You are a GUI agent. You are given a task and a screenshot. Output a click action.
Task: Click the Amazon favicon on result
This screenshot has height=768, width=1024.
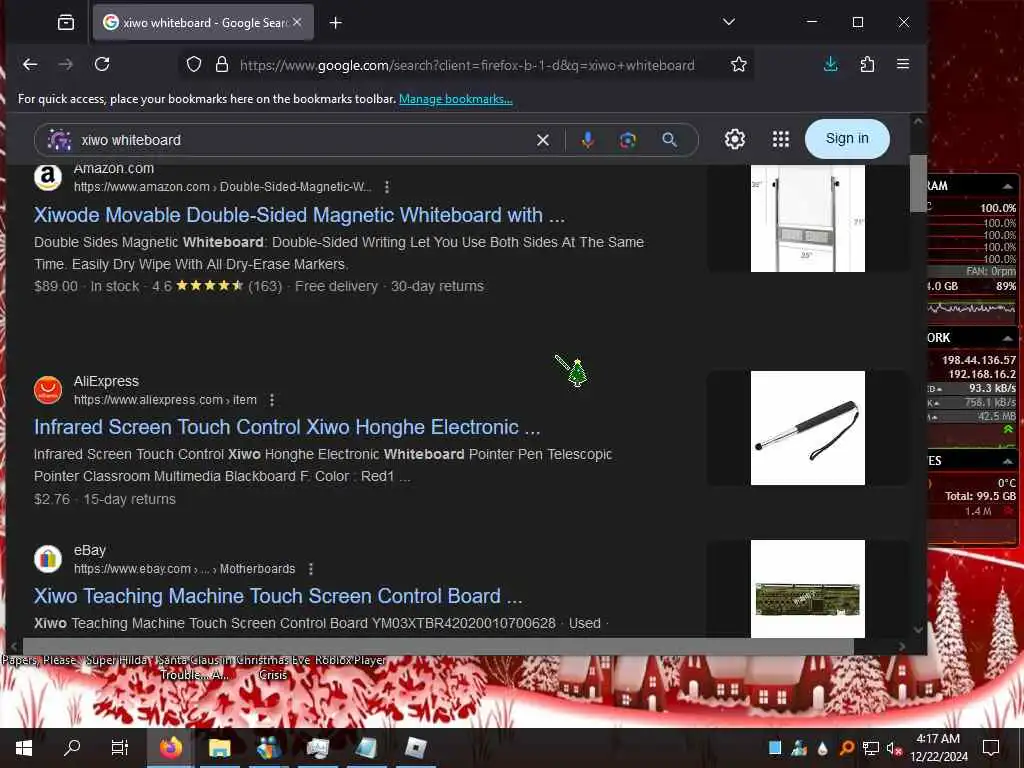(48, 176)
